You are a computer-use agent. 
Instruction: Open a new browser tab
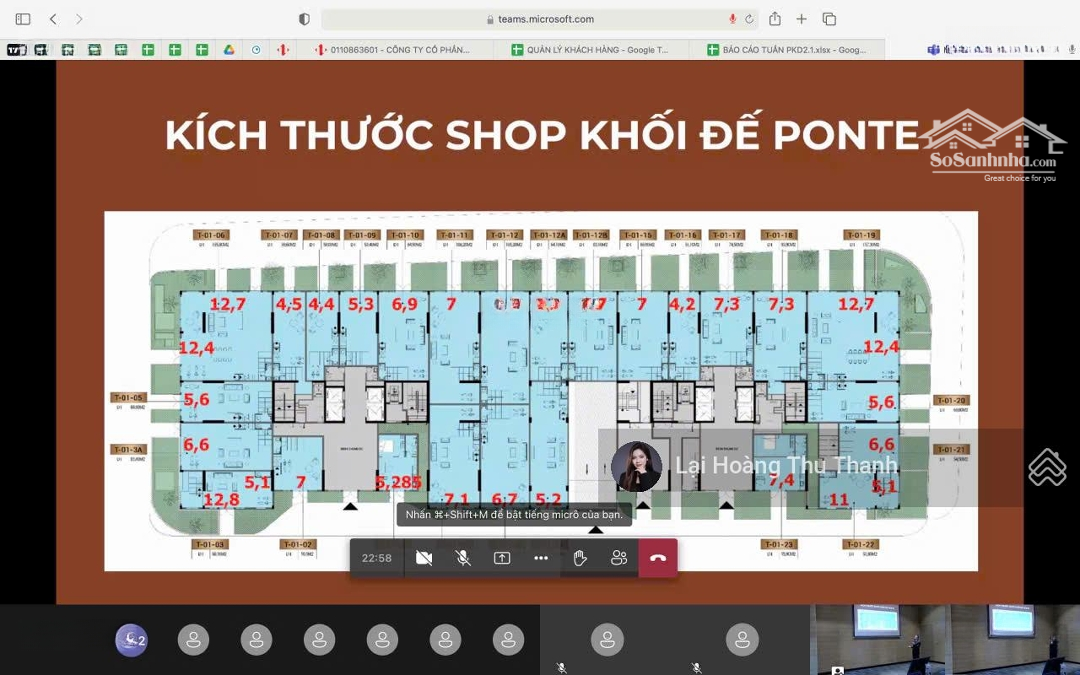801,19
